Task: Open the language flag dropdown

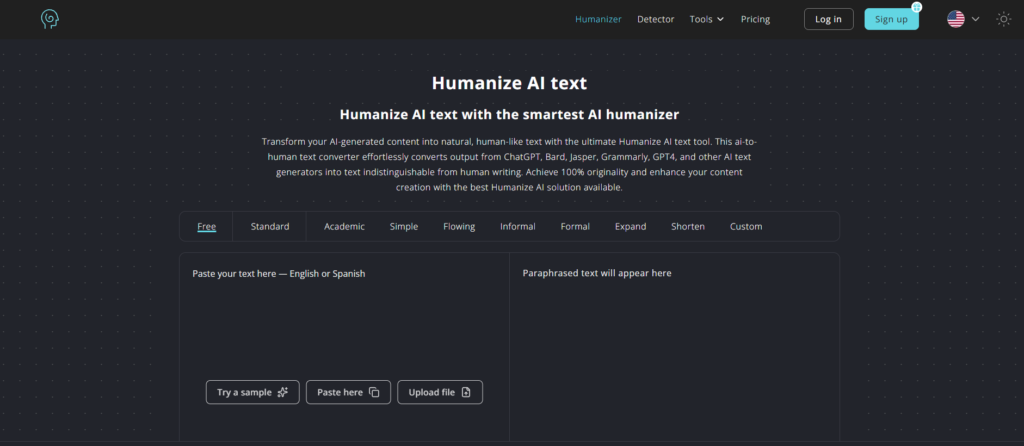Action: tap(963, 19)
